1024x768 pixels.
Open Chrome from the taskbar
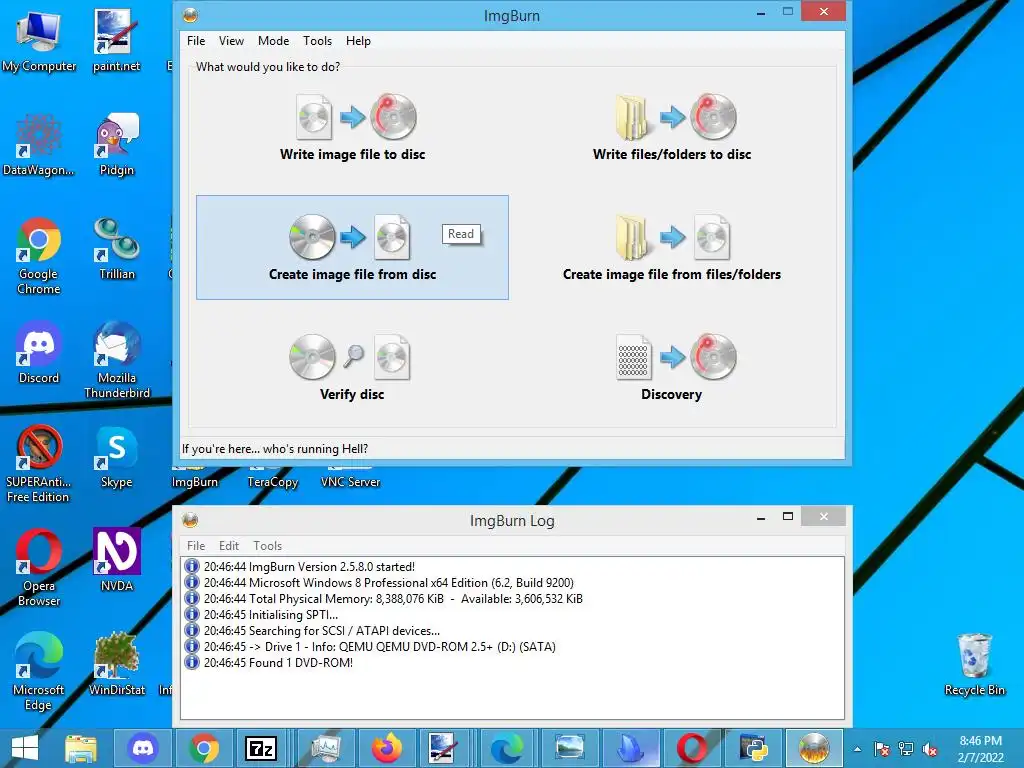(204, 748)
